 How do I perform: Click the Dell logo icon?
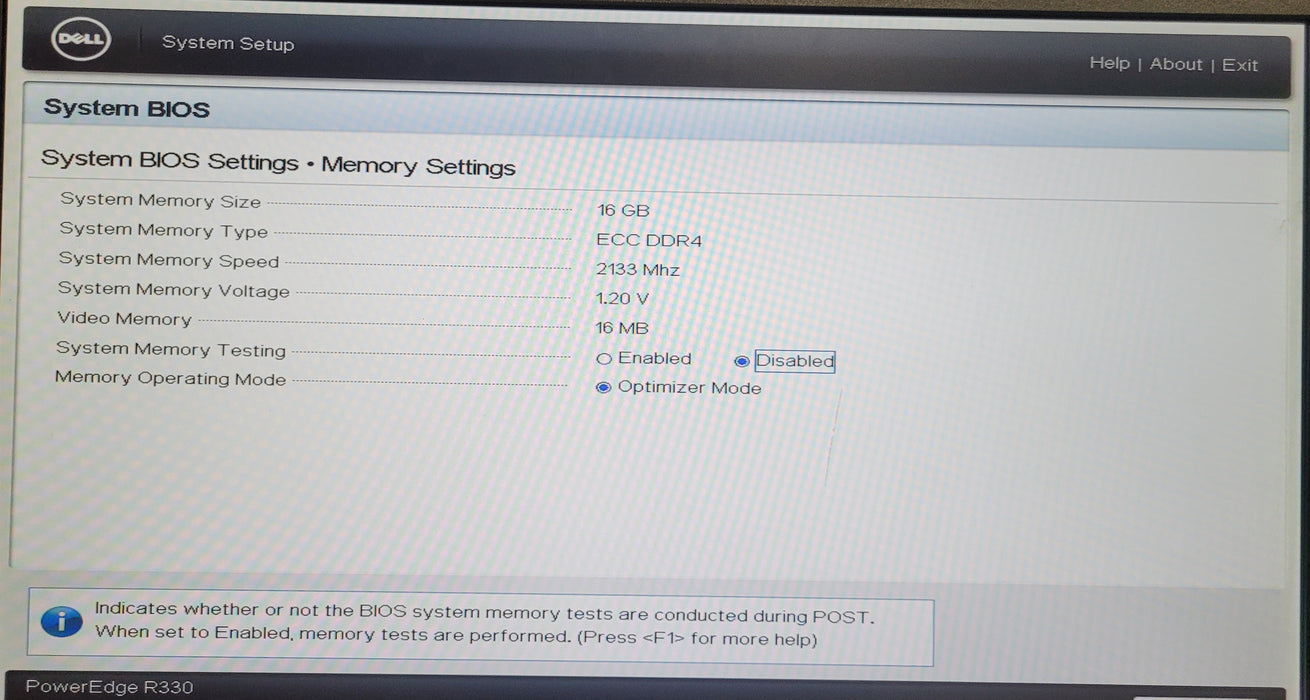point(81,41)
